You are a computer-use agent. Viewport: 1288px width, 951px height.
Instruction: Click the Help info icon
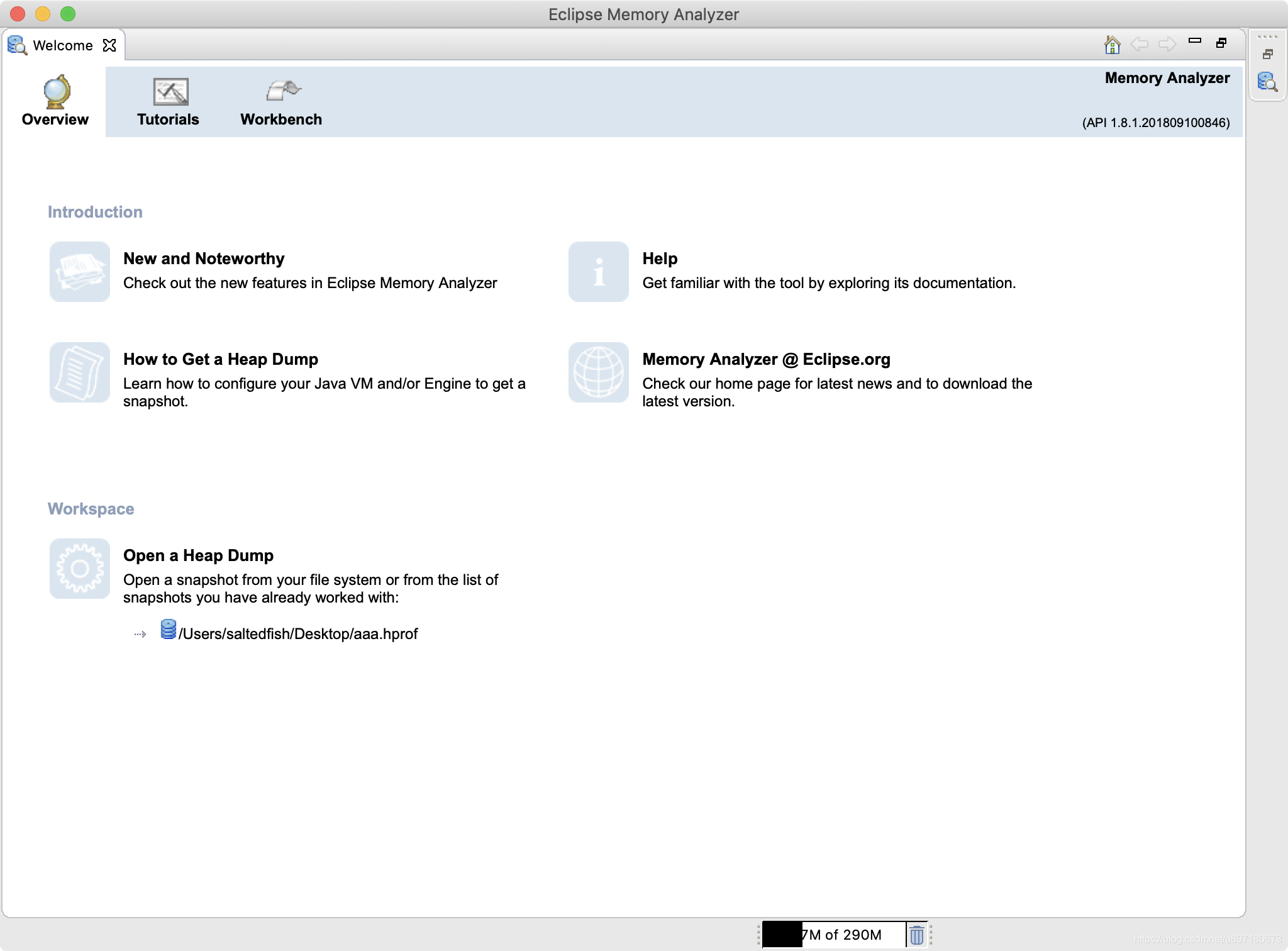(x=599, y=272)
